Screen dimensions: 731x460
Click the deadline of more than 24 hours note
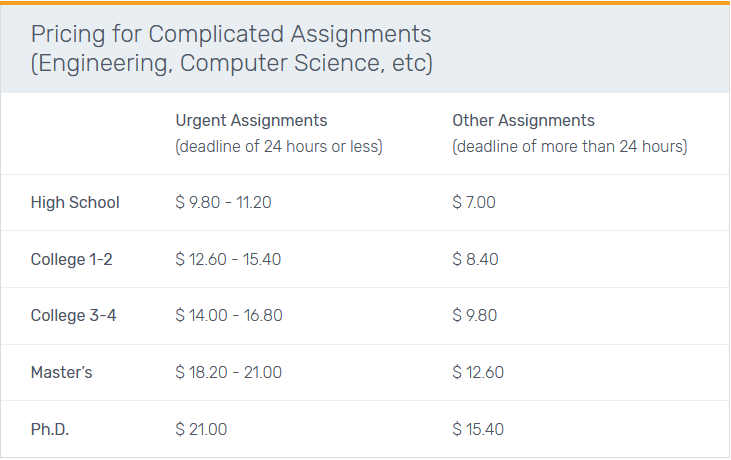[x=569, y=146]
